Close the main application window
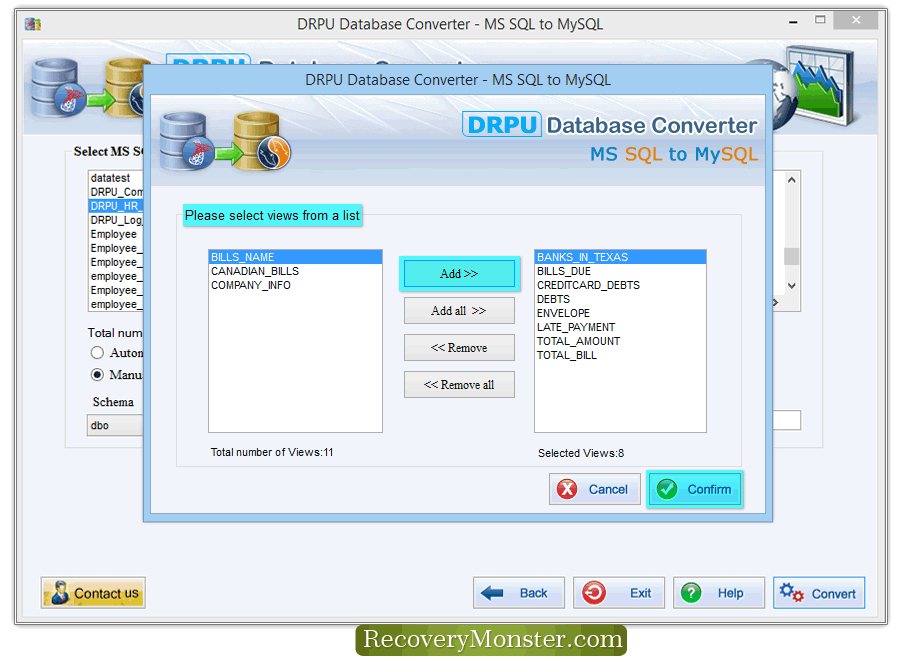The width and height of the screenshot is (900, 658). [856, 20]
